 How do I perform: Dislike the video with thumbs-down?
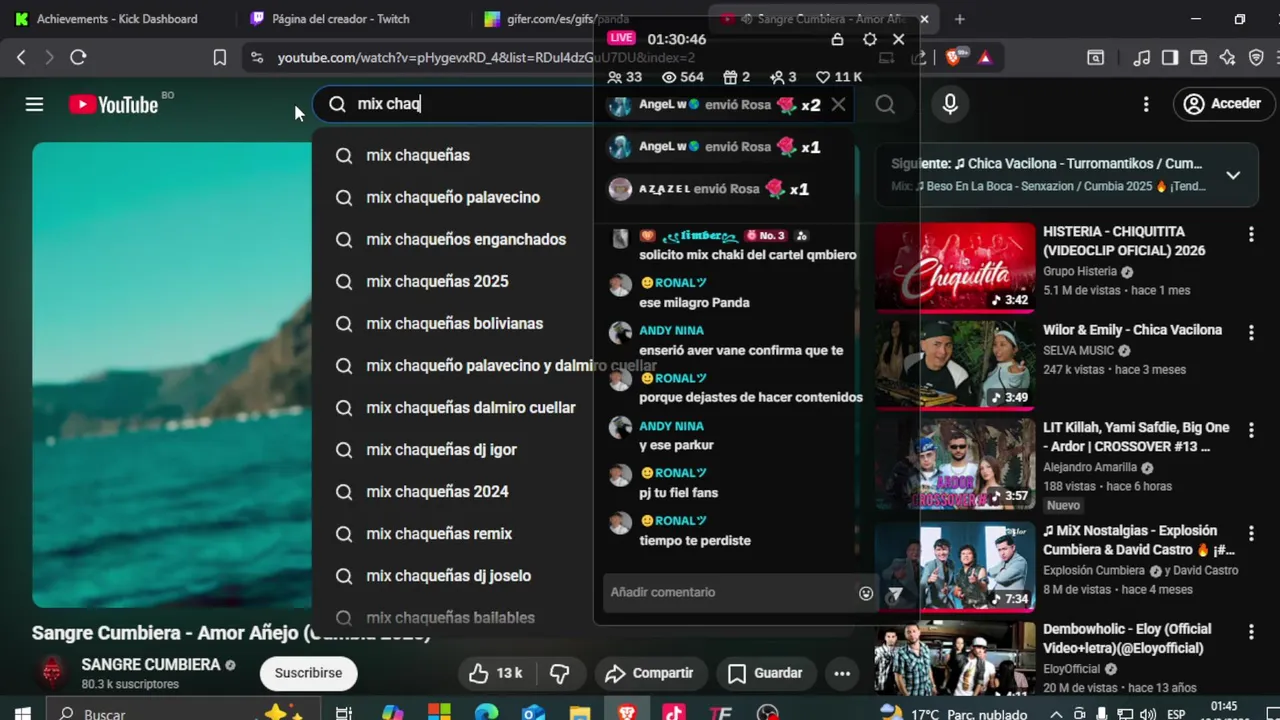559,673
